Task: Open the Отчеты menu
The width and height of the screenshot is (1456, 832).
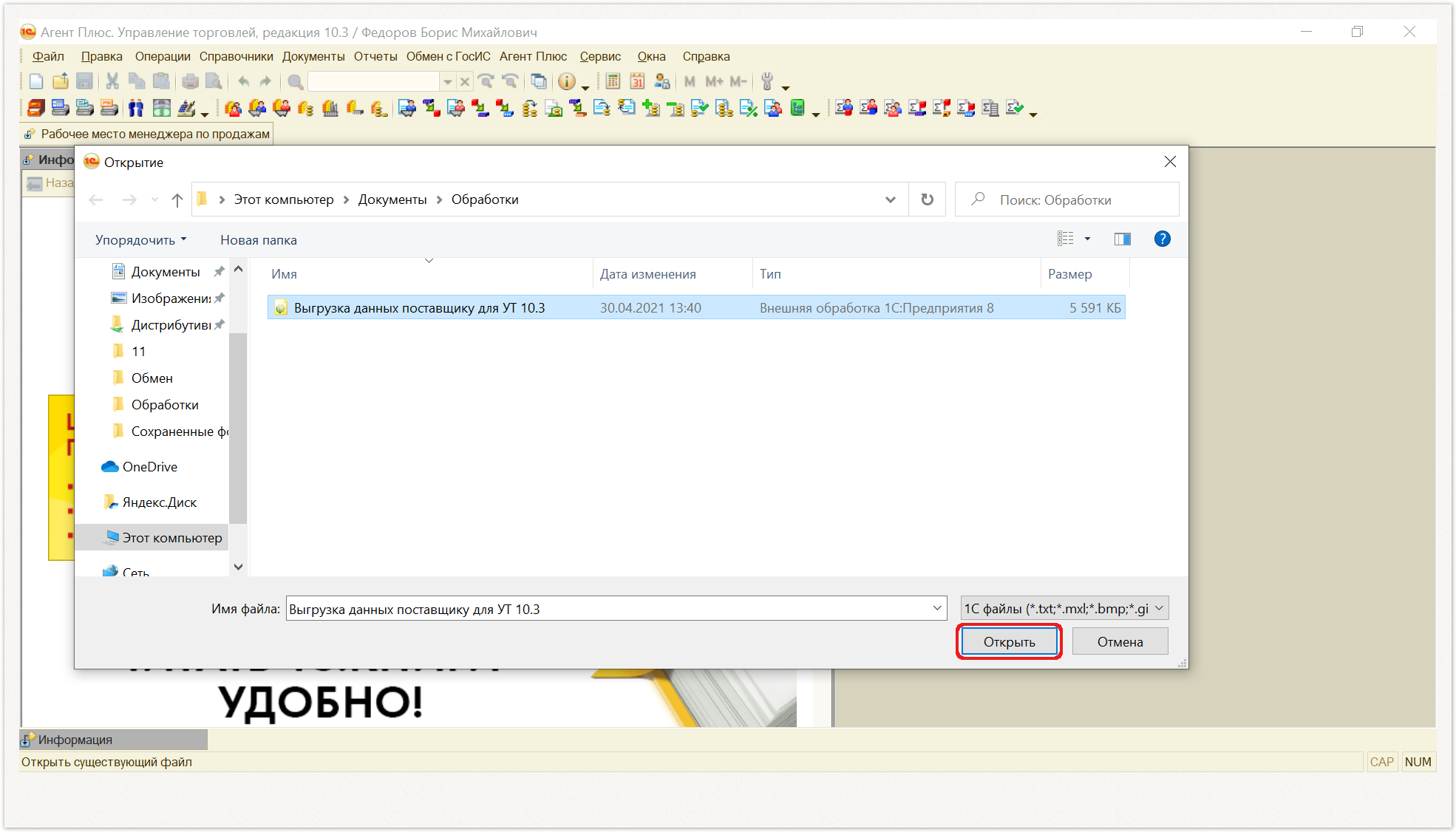Action: (x=375, y=56)
